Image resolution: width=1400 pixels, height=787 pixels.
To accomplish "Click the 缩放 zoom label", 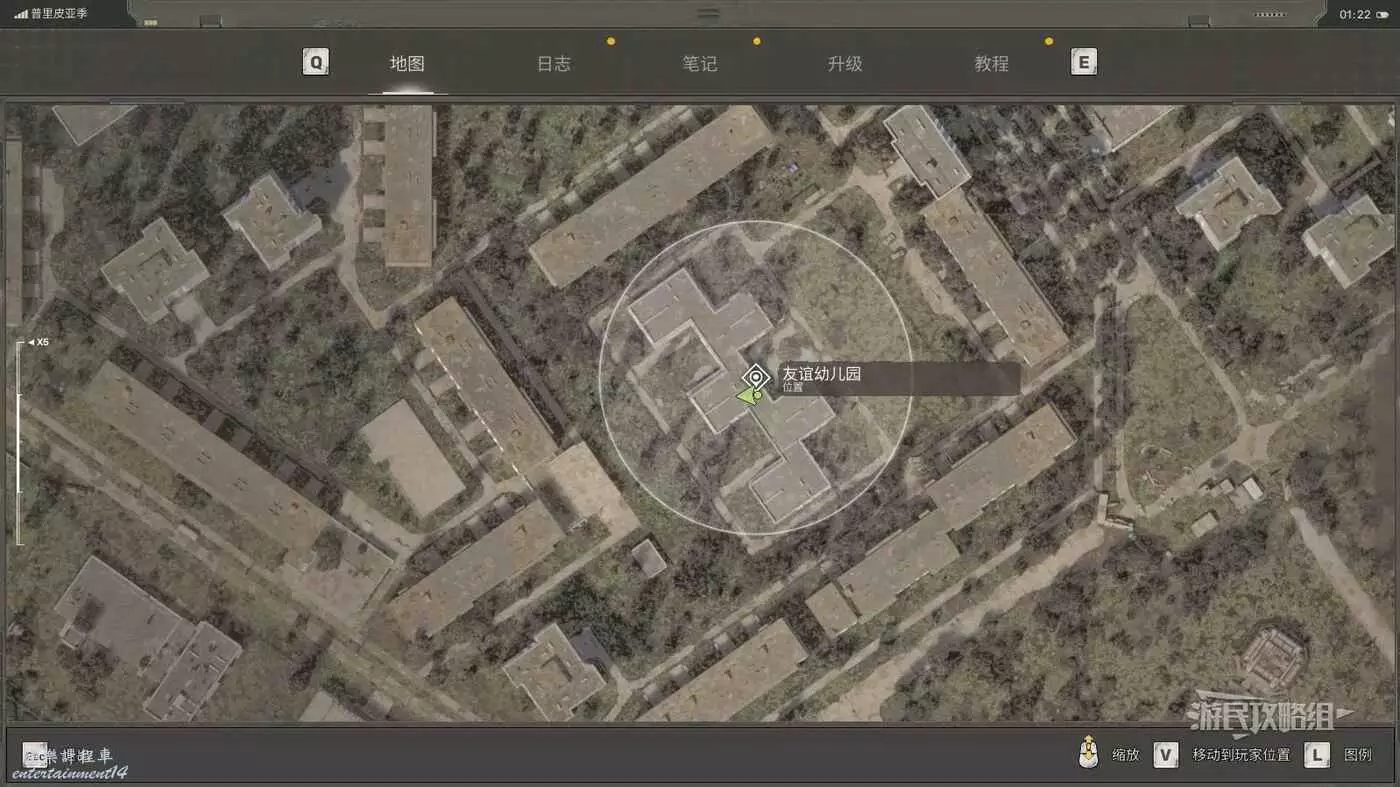I will (1126, 755).
